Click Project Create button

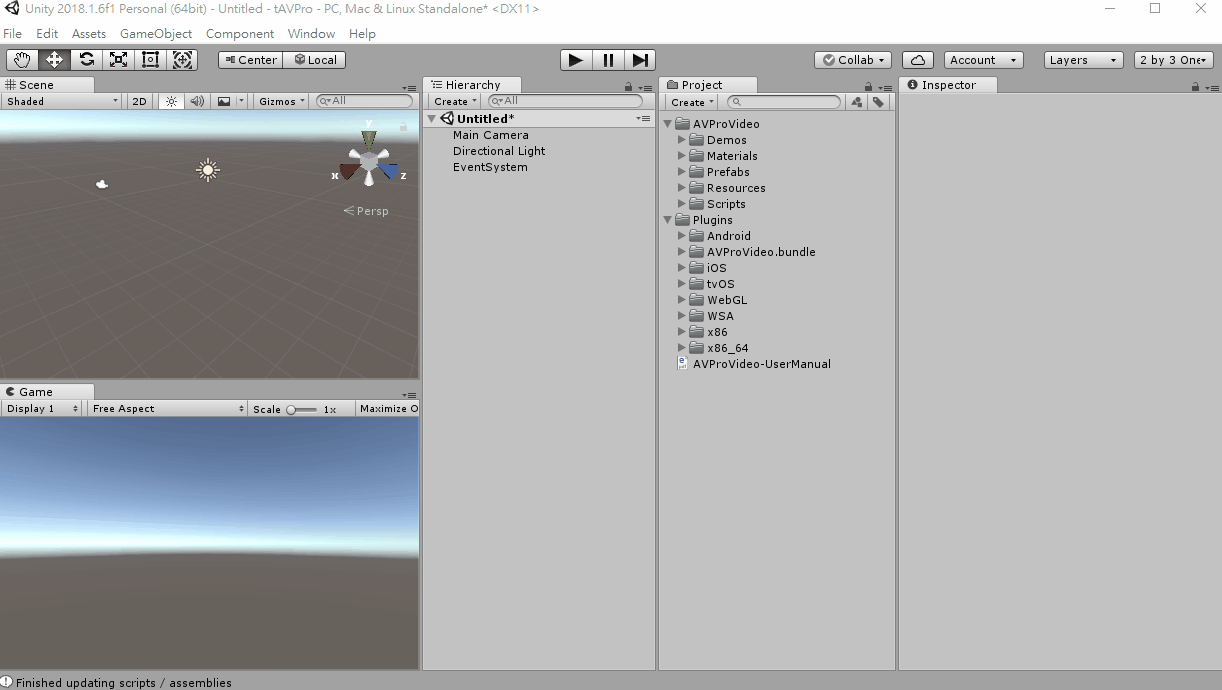pyautogui.click(x=691, y=102)
